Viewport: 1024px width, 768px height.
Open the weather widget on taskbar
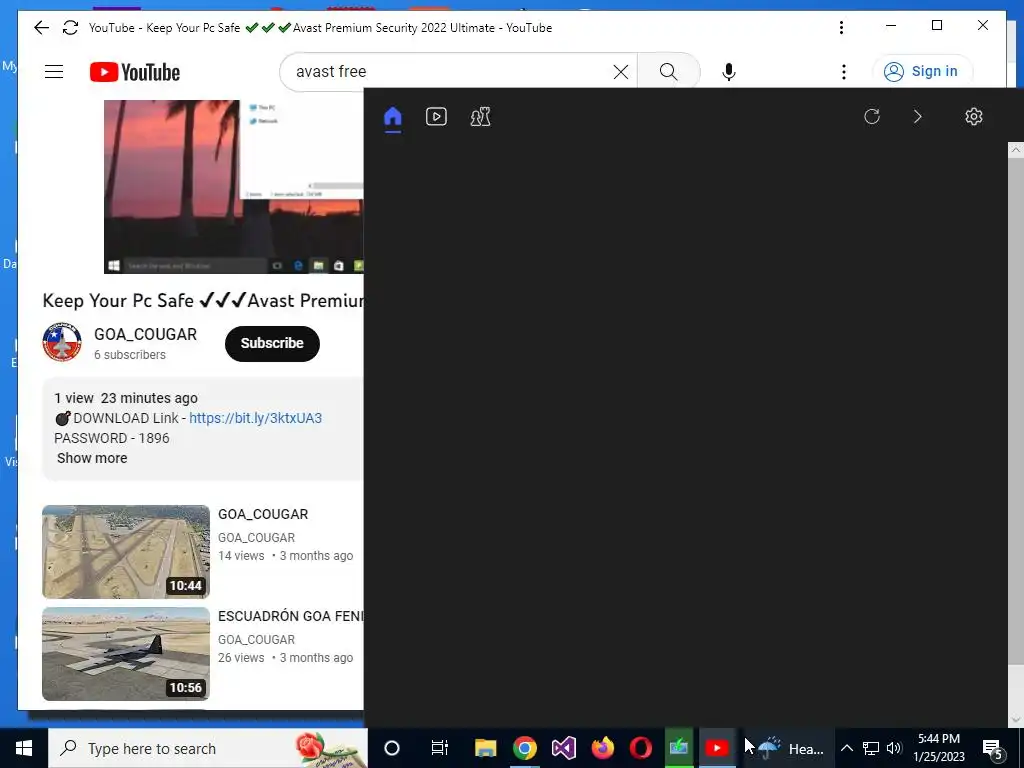pyautogui.click(x=790, y=748)
